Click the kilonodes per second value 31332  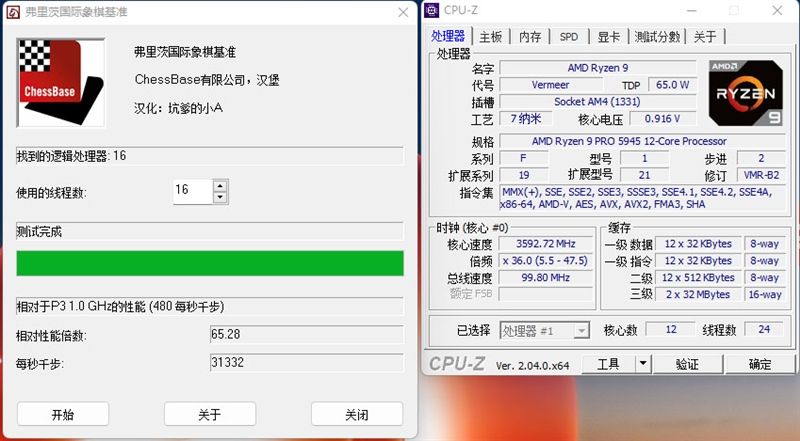(x=306, y=362)
